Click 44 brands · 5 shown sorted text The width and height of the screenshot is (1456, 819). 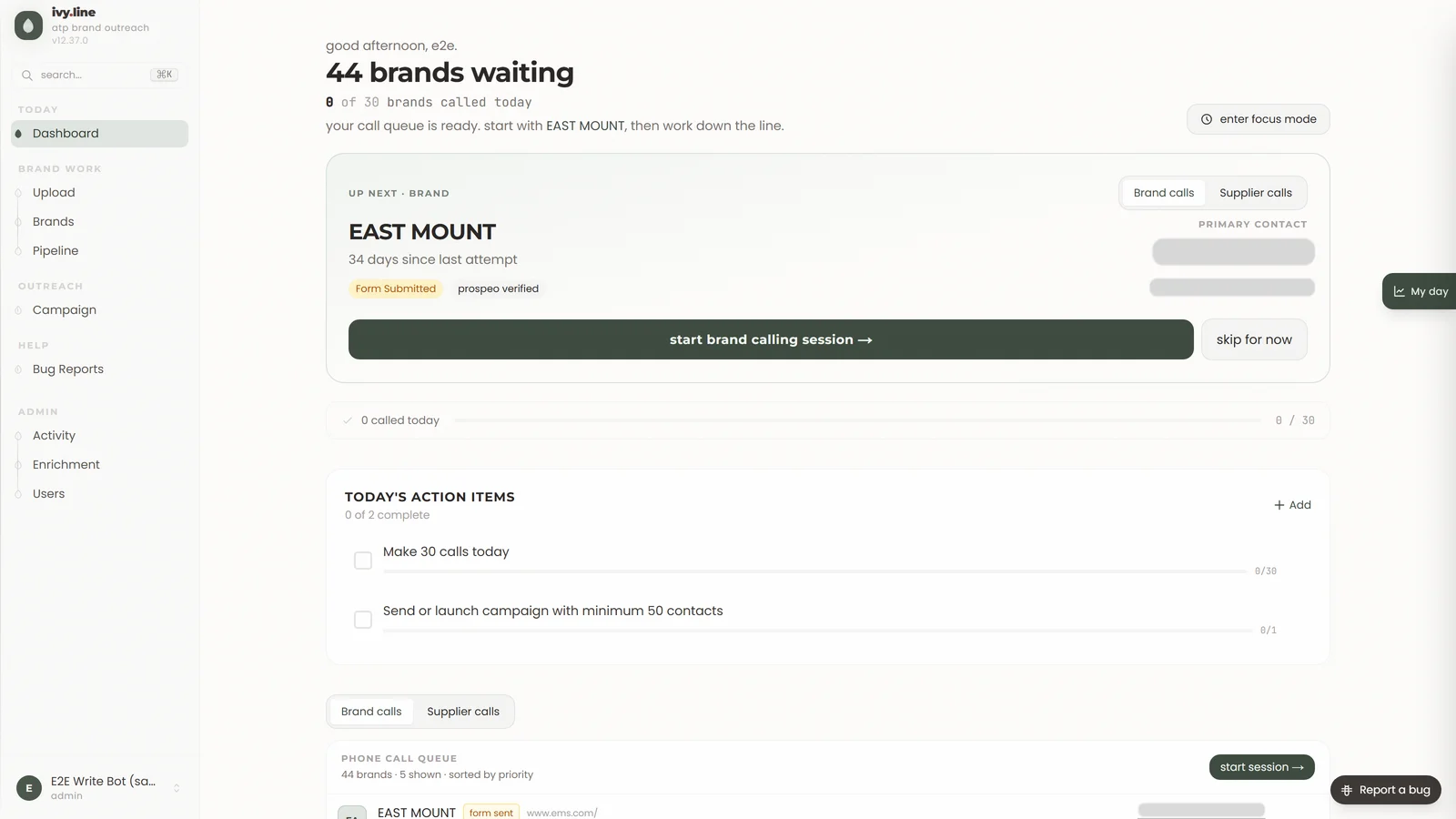pos(437,775)
